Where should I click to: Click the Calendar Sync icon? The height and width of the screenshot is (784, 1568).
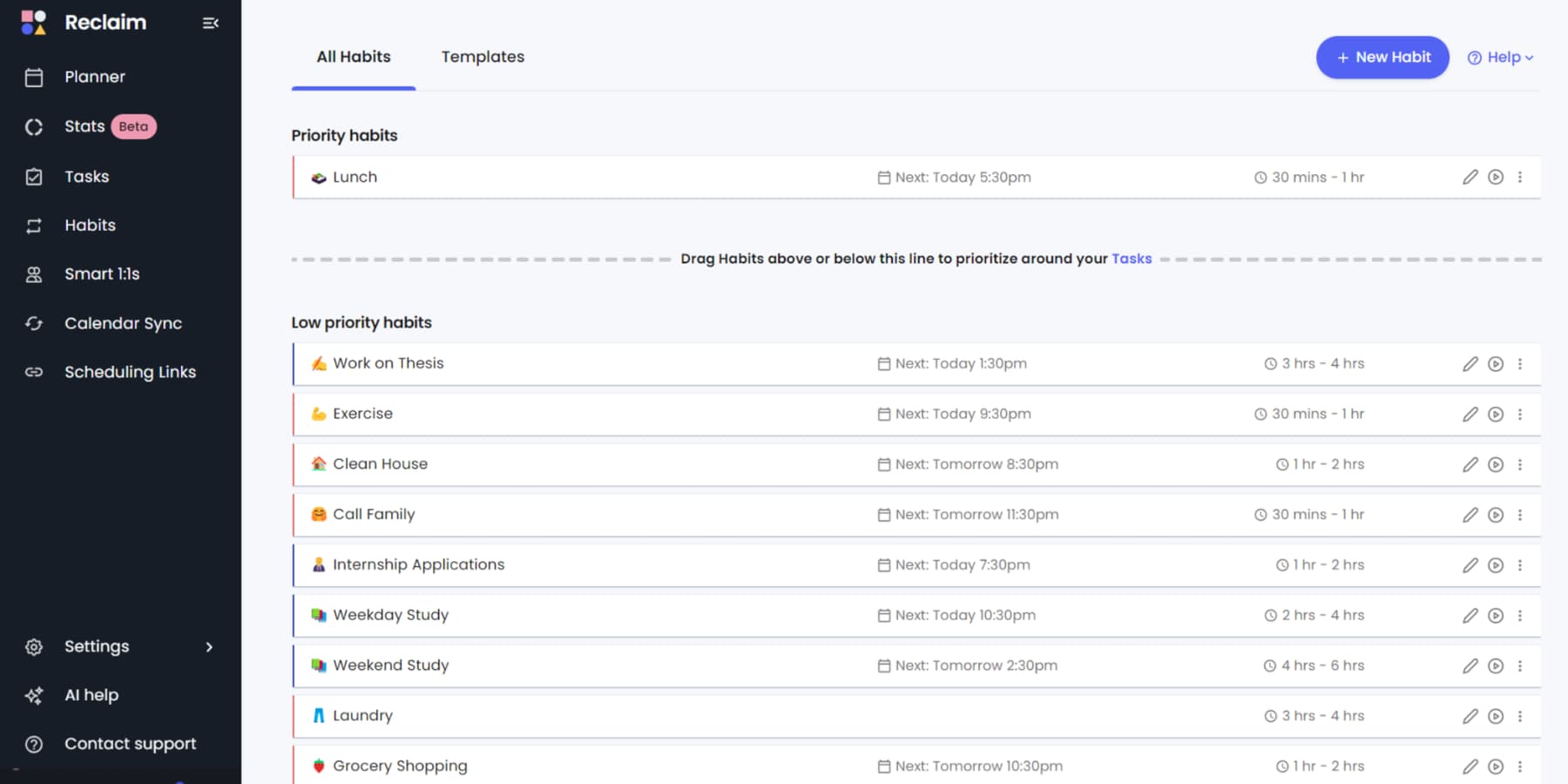pos(34,324)
